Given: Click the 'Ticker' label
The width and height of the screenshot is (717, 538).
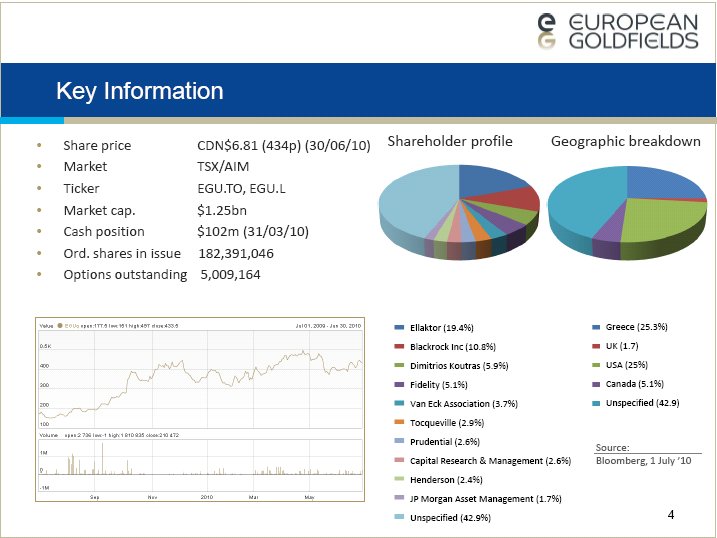Looking at the screenshot, I should tap(81, 188).
